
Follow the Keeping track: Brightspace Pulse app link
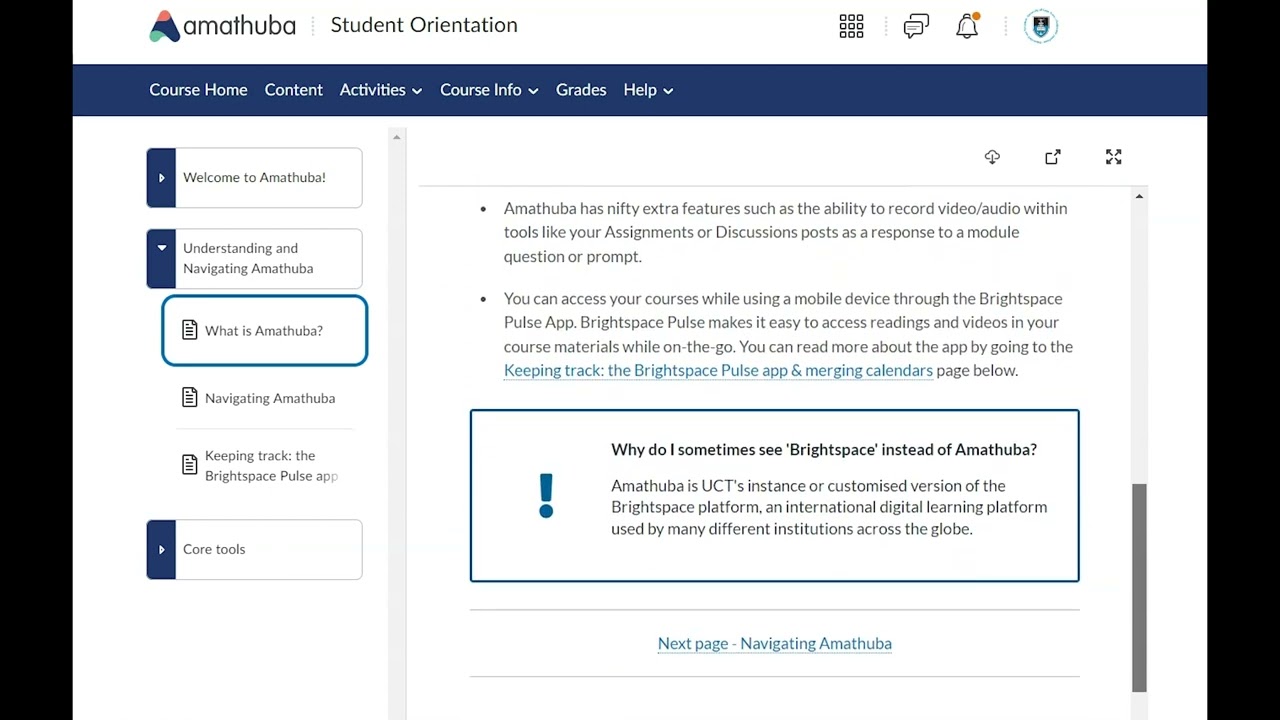coord(718,370)
